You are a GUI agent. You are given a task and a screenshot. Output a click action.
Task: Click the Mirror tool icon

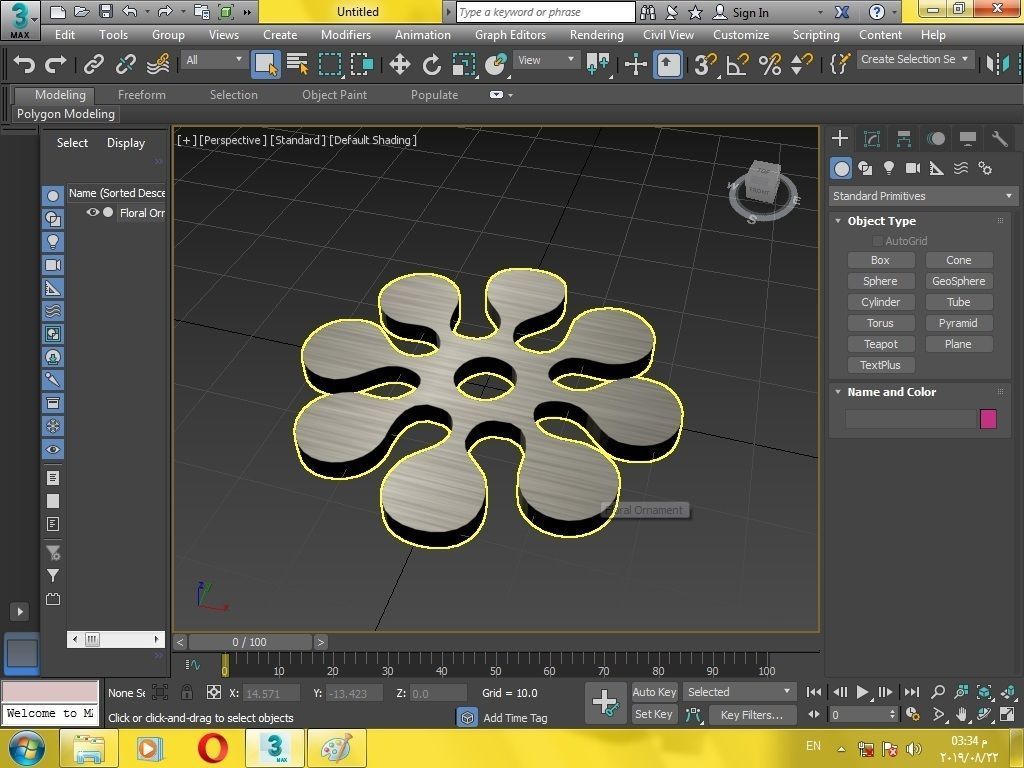pyautogui.click(x=998, y=64)
